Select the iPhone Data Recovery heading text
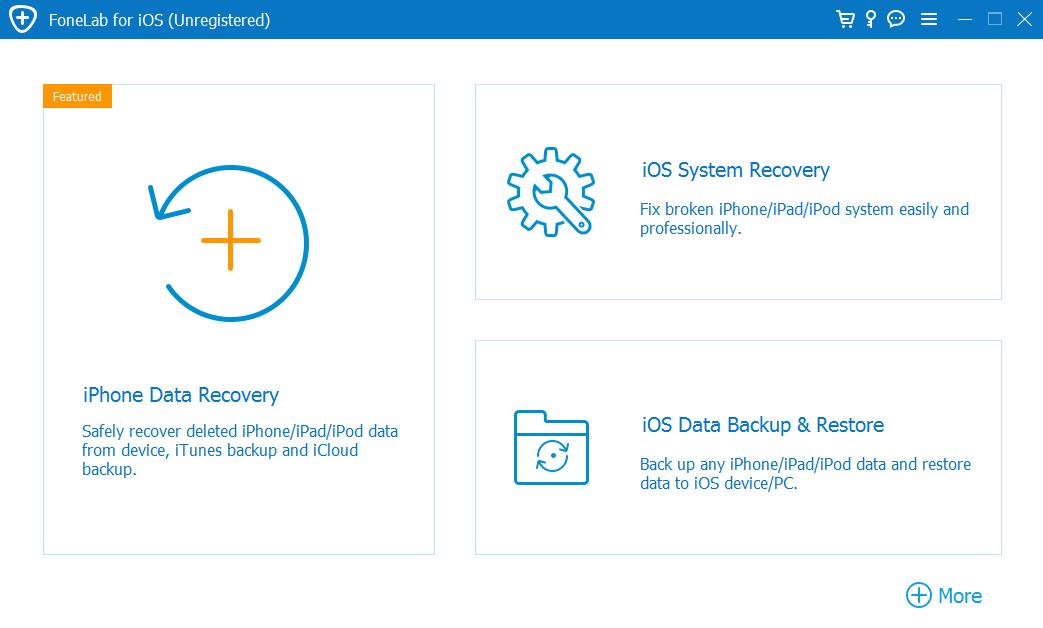Viewport: 1043px width, 628px height. (180, 395)
